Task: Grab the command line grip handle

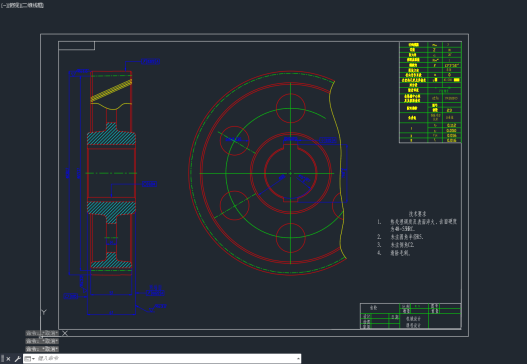Action: click(3, 359)
